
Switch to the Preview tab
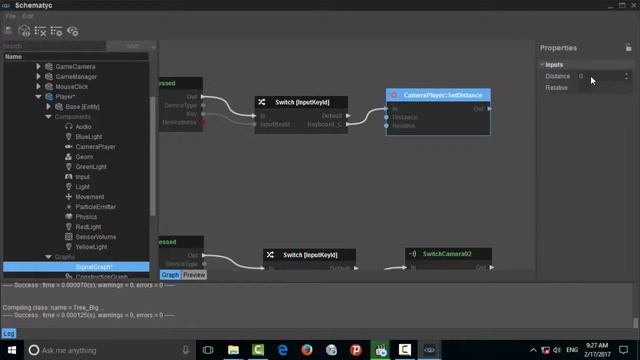[194, 275]
